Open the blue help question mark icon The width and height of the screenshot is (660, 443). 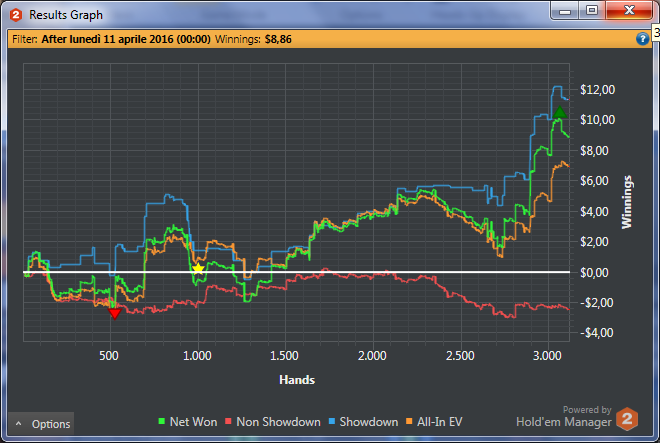(642, 39)
